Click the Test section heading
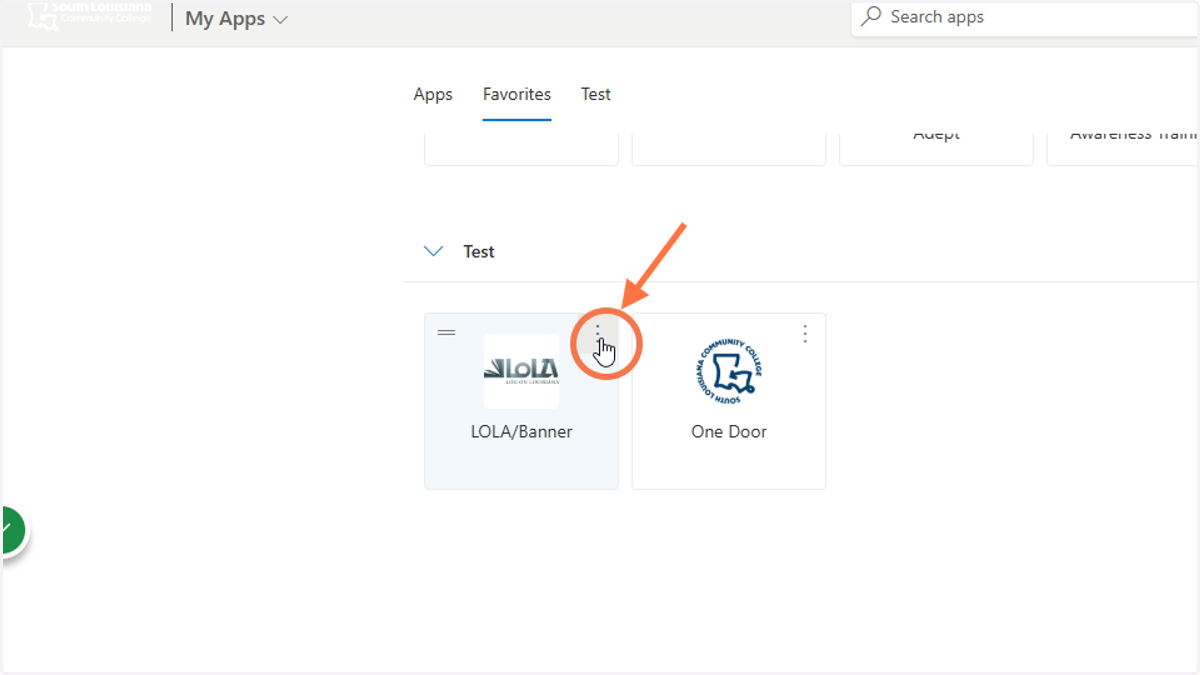The width and height of the screenshot is (1200, 675). tap(479, 252)
